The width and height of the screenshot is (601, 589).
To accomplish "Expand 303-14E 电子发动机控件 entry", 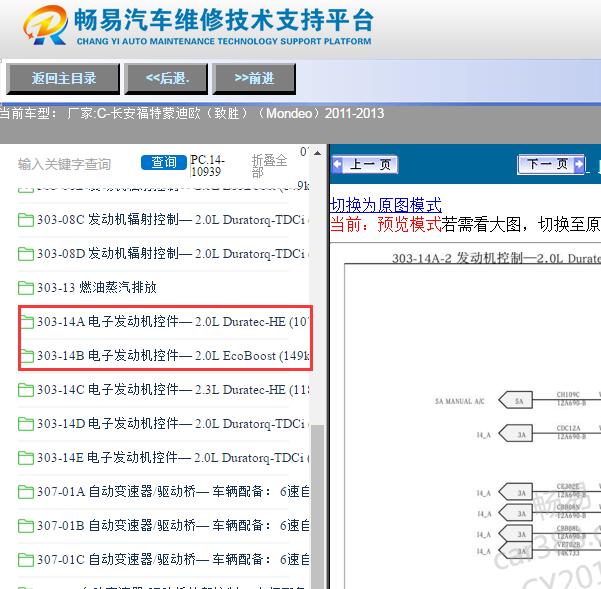I will point(173,458).
